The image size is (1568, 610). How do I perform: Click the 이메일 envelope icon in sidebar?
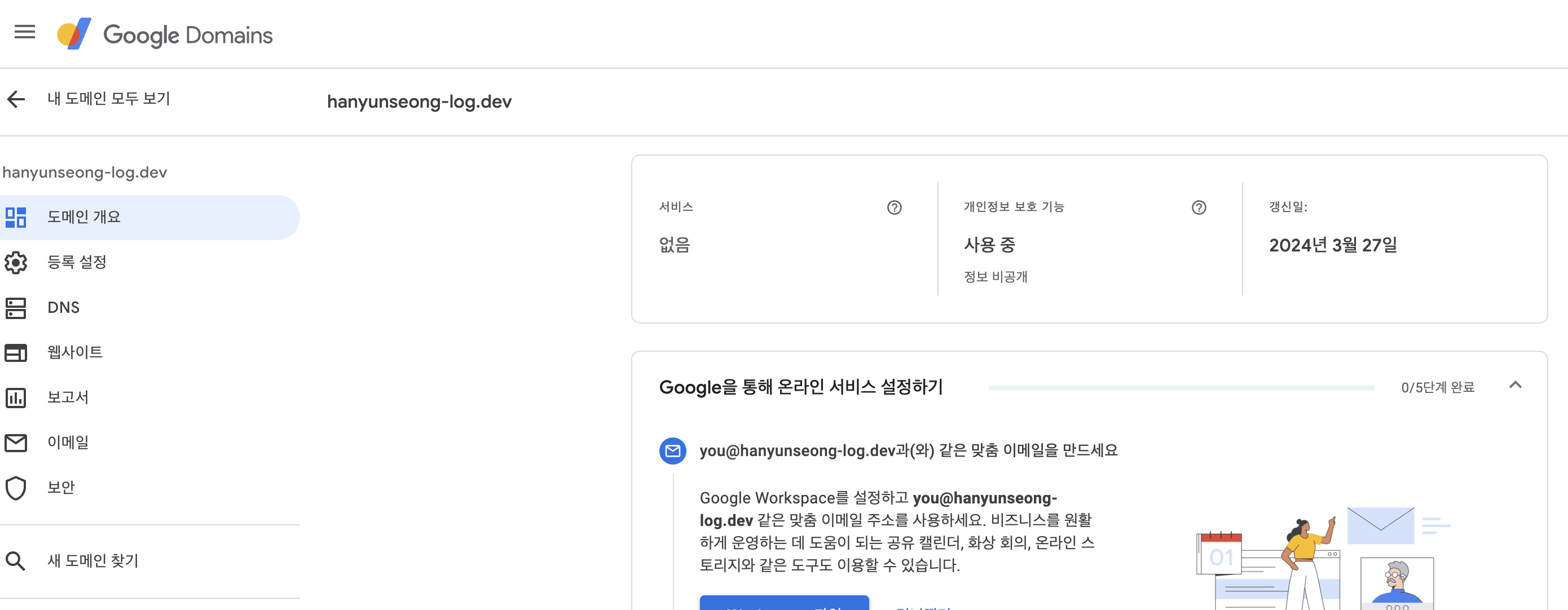(x=16, y=443)
